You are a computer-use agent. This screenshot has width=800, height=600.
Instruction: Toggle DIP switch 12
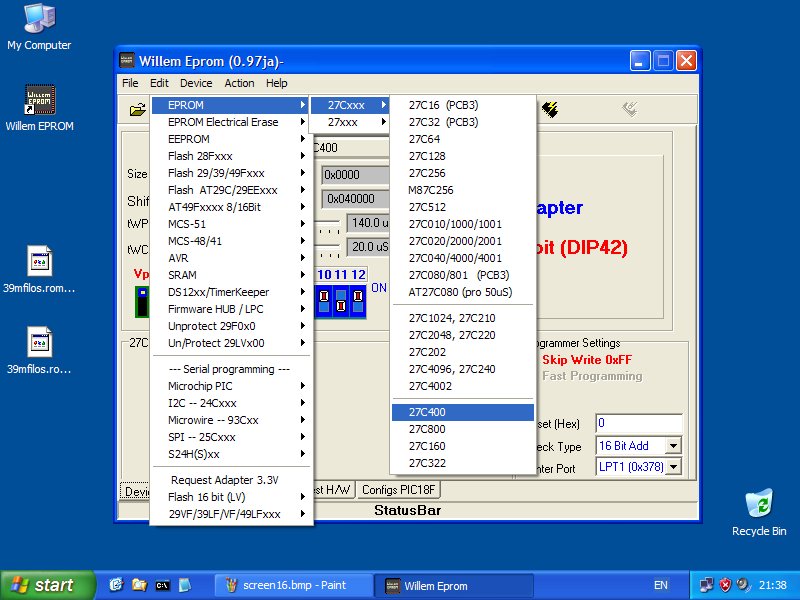point(358,301)
